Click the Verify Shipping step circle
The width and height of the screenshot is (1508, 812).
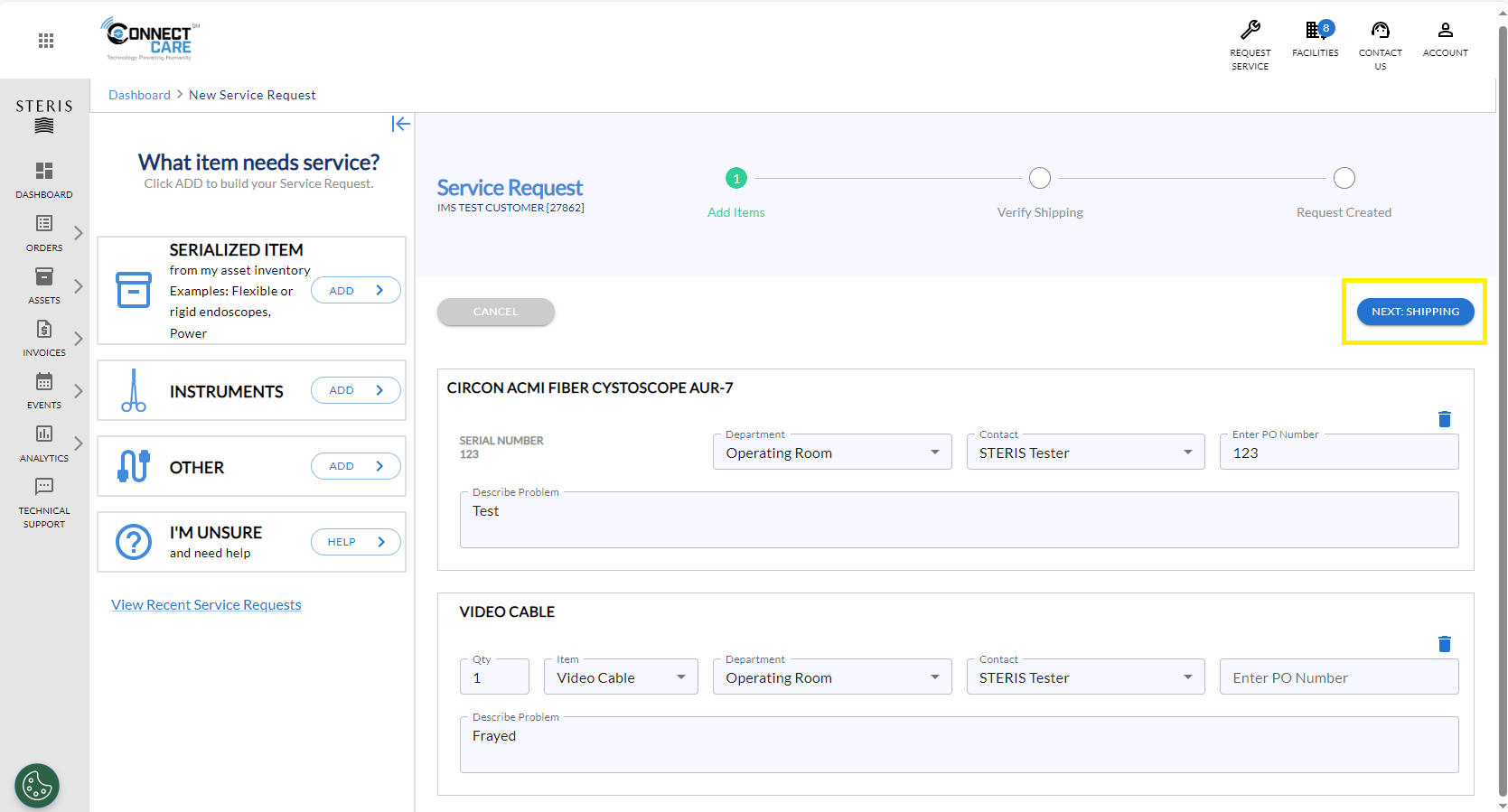tap(1040, 179)
